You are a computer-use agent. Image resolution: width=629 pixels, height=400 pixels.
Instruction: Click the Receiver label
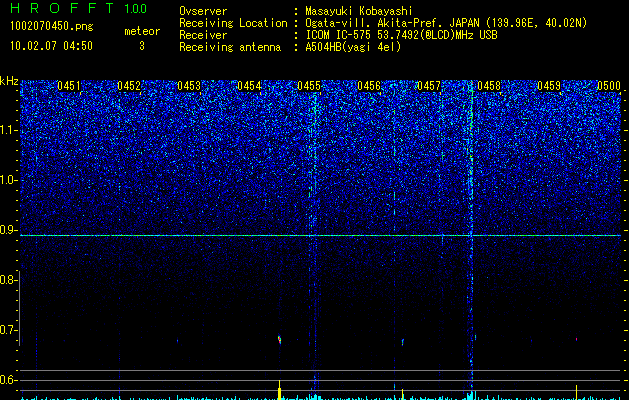coord(203,35)
